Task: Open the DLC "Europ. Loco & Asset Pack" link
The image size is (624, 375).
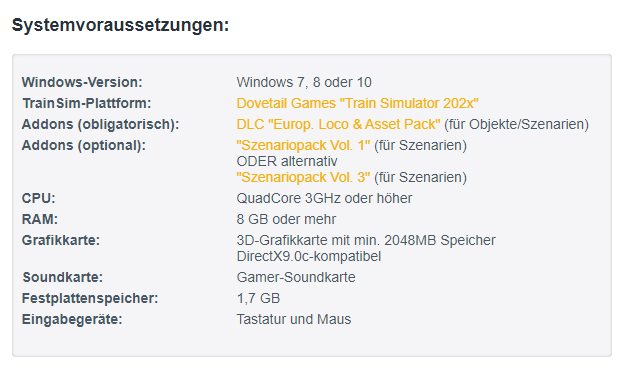Action: (338, 125)
